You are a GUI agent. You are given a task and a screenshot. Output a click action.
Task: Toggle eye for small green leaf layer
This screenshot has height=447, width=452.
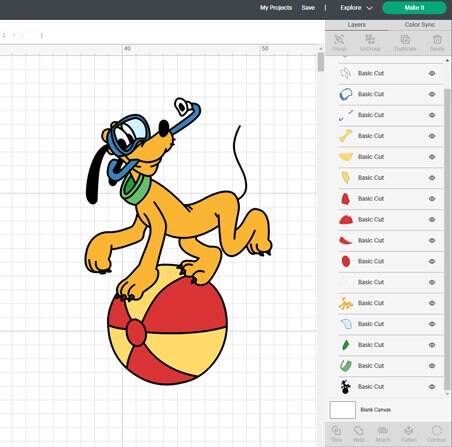click(x=432, y=345)
